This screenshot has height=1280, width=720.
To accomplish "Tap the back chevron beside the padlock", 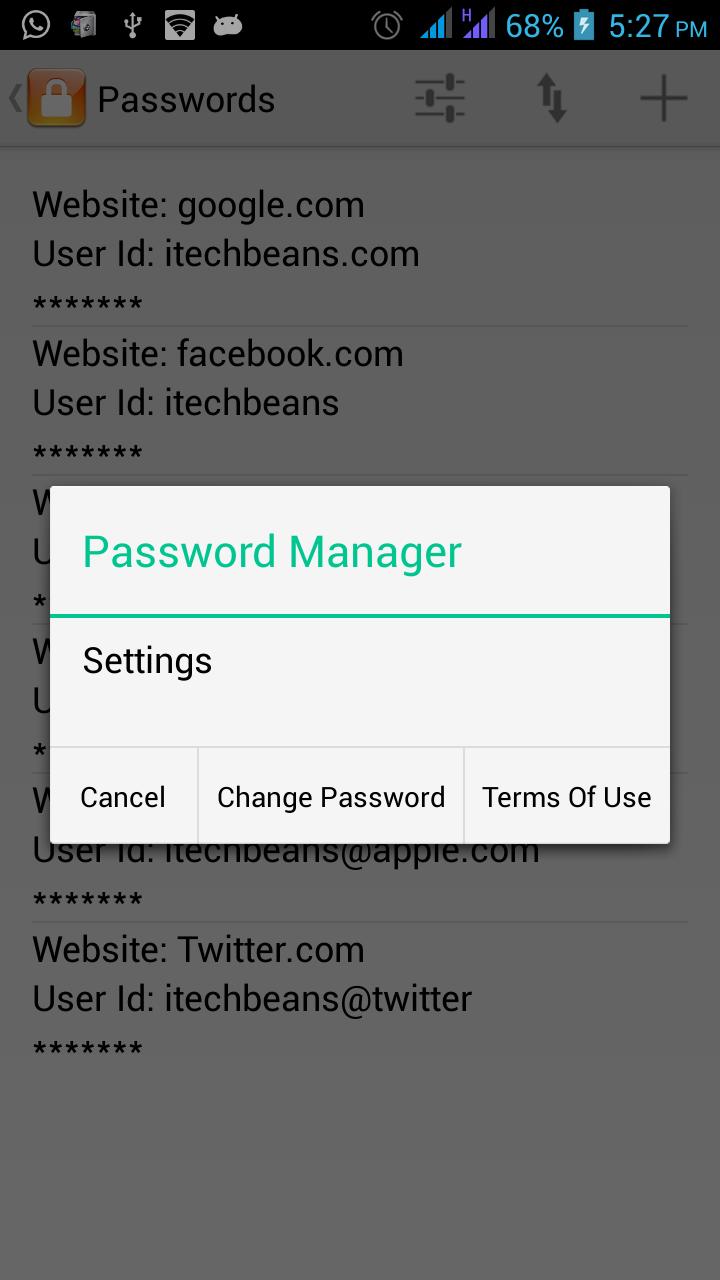I will coord(15,98).
